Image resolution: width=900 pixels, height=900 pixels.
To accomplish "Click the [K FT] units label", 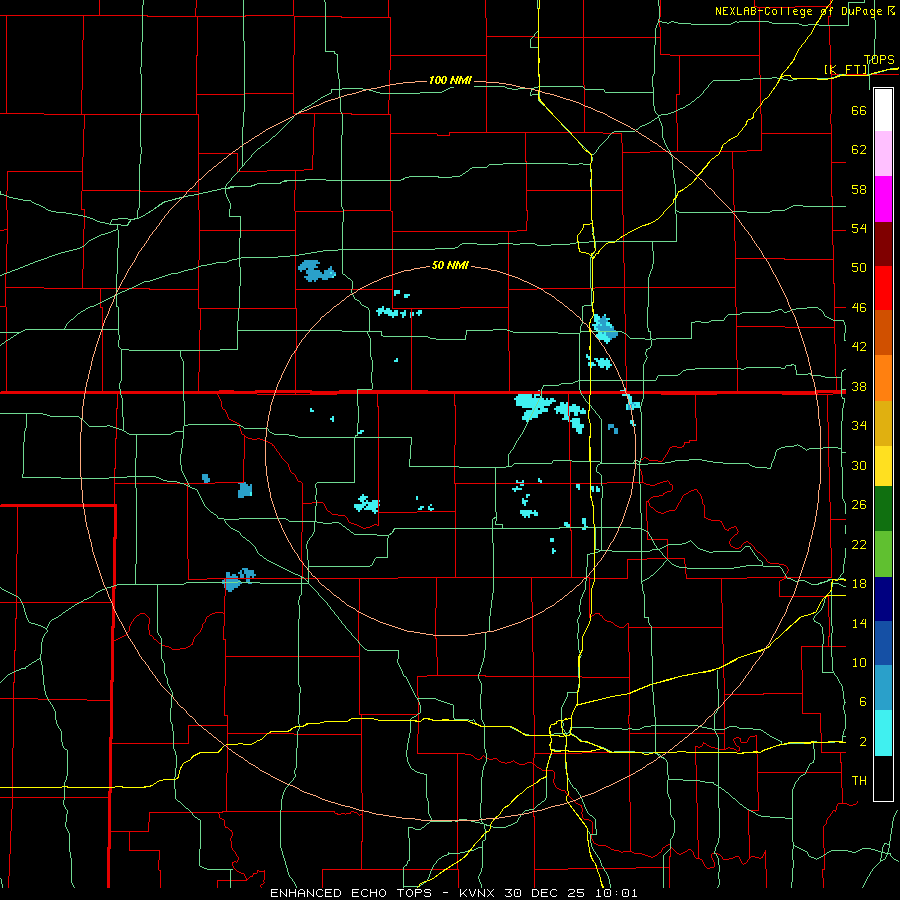I will [845, 70].
